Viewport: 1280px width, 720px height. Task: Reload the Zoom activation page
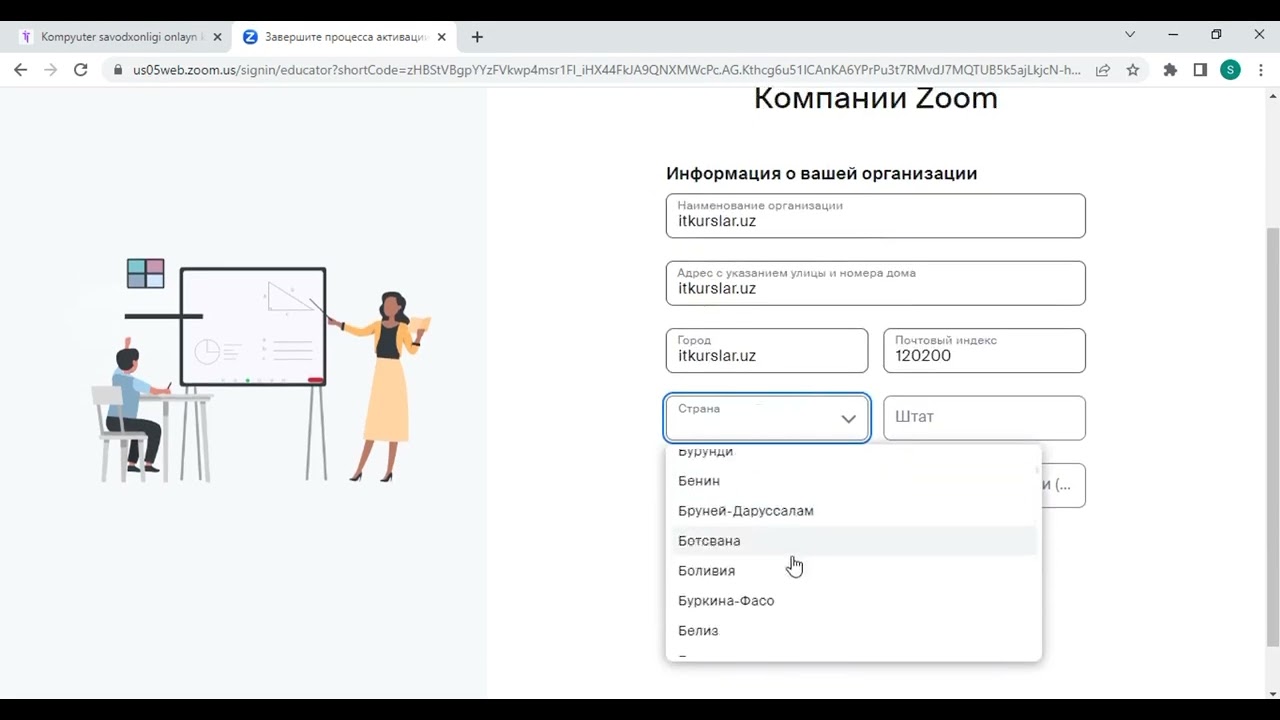[81, 70]
